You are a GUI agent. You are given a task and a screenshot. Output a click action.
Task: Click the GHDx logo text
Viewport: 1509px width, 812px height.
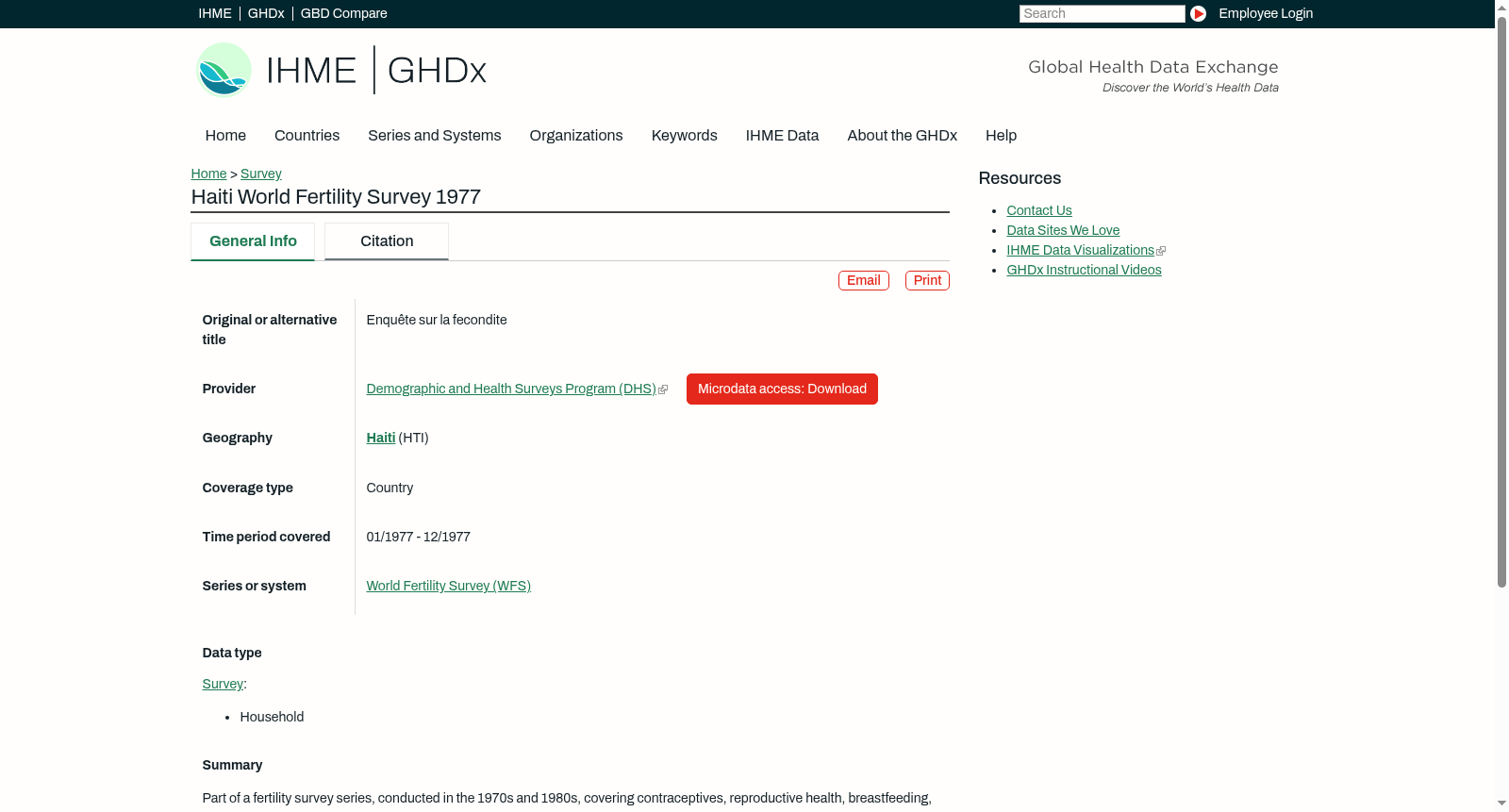(x=437, y=71)
